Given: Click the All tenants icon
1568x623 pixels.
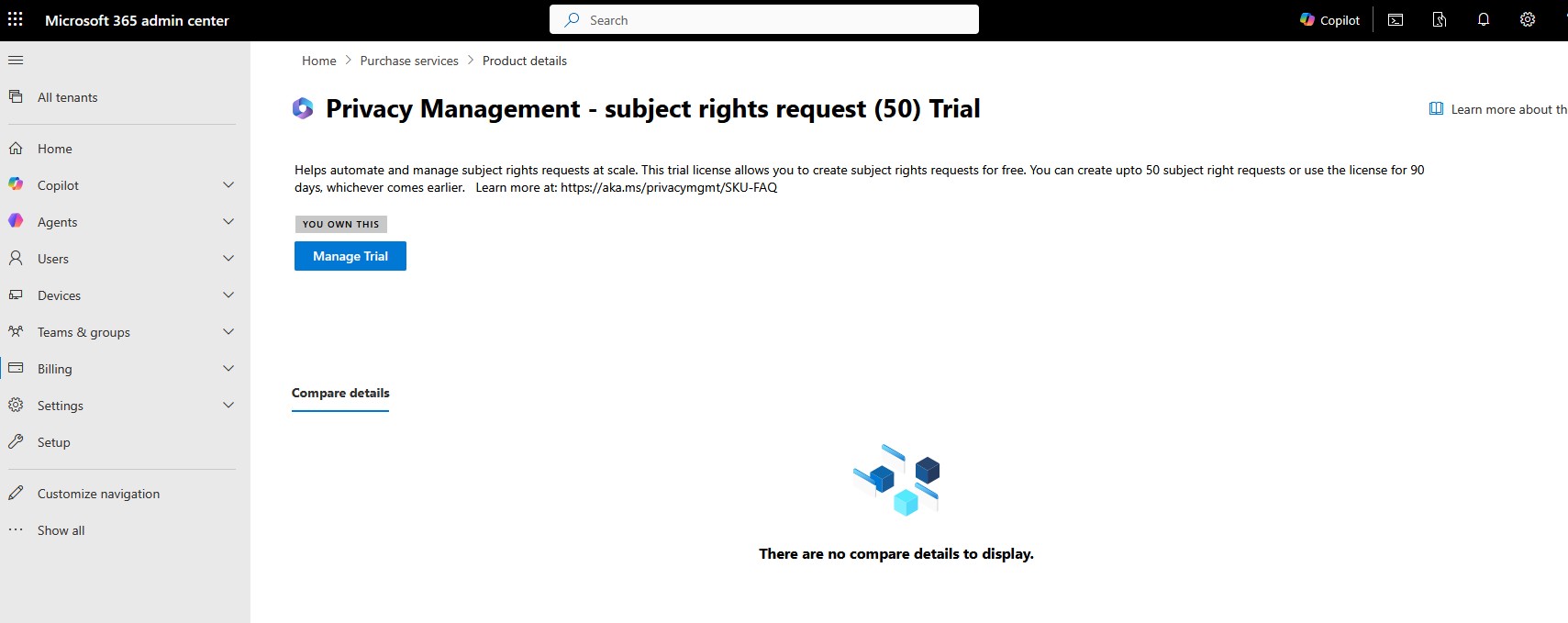Looking at the screenshot, I should point(16,96).
